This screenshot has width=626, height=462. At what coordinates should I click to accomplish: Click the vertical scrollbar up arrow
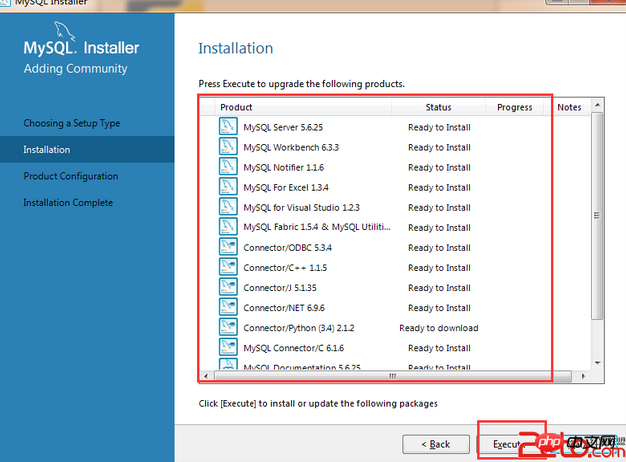(x=597, y=105)
